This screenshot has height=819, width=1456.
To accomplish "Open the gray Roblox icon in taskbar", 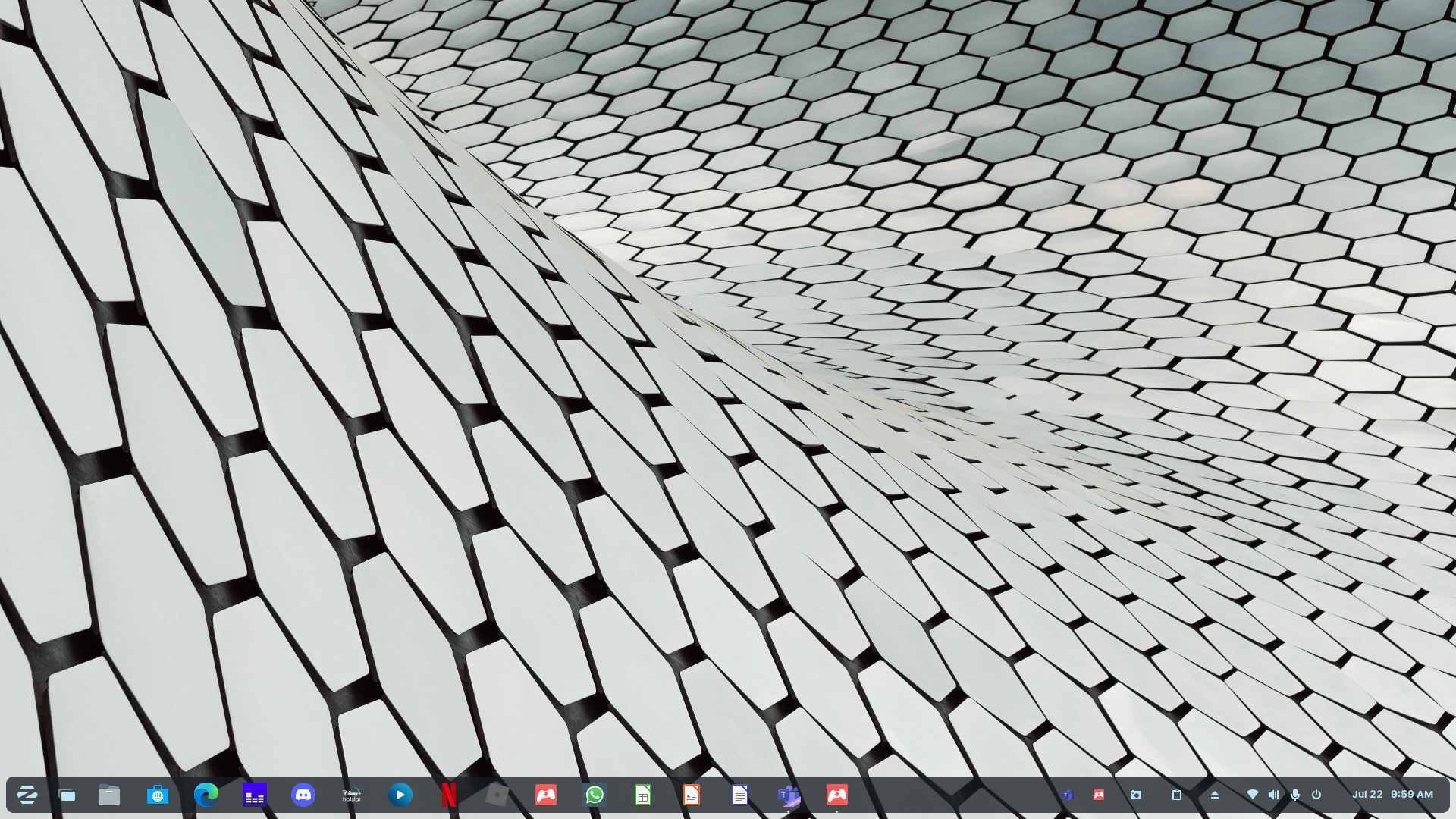I will pos(497,795).
